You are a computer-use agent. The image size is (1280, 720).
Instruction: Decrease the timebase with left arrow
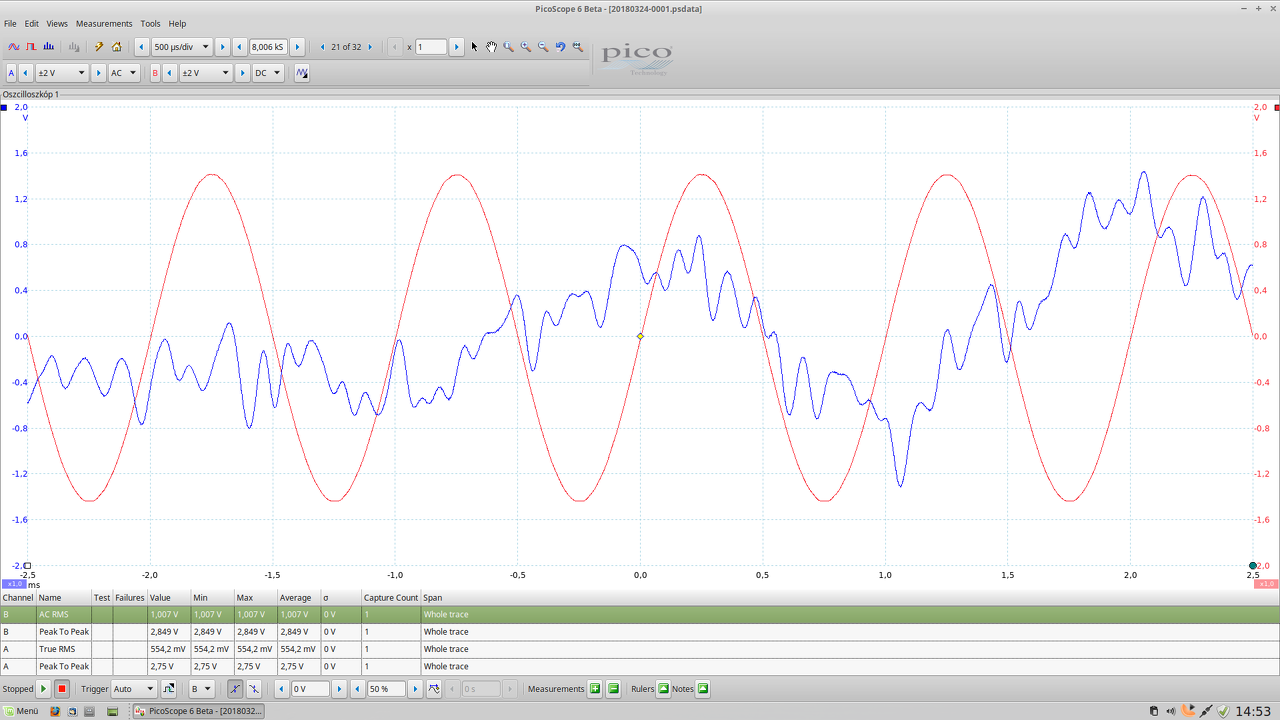(x=141, y=47)
